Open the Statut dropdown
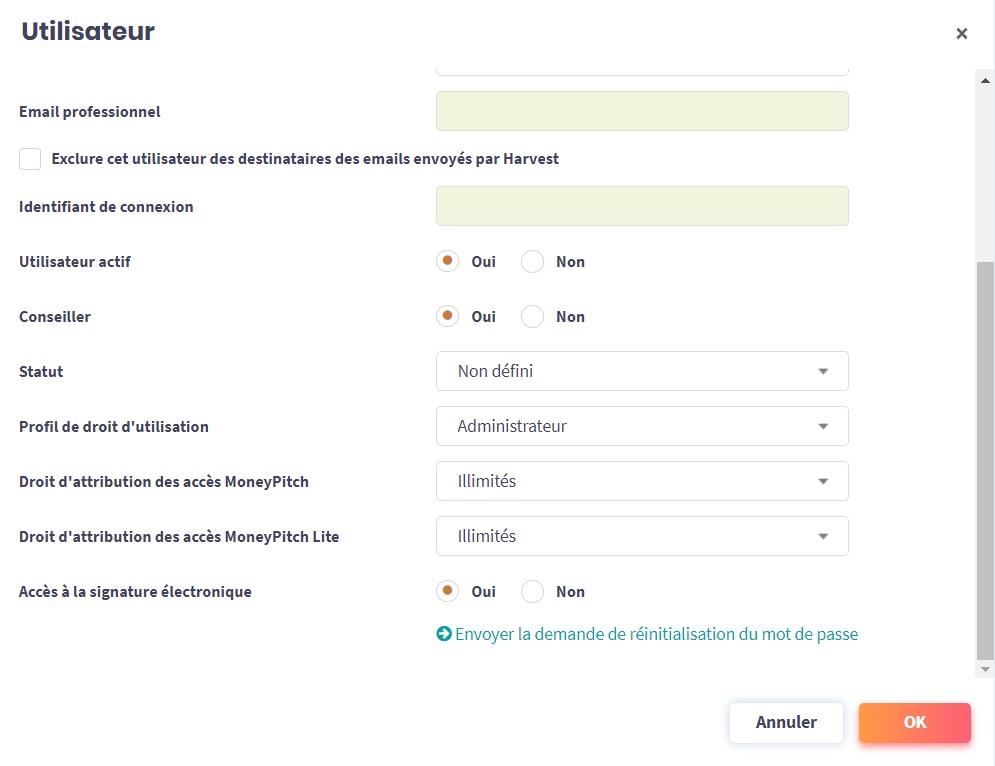This screenshot has width=995, height=766. (x=642, y=371)
